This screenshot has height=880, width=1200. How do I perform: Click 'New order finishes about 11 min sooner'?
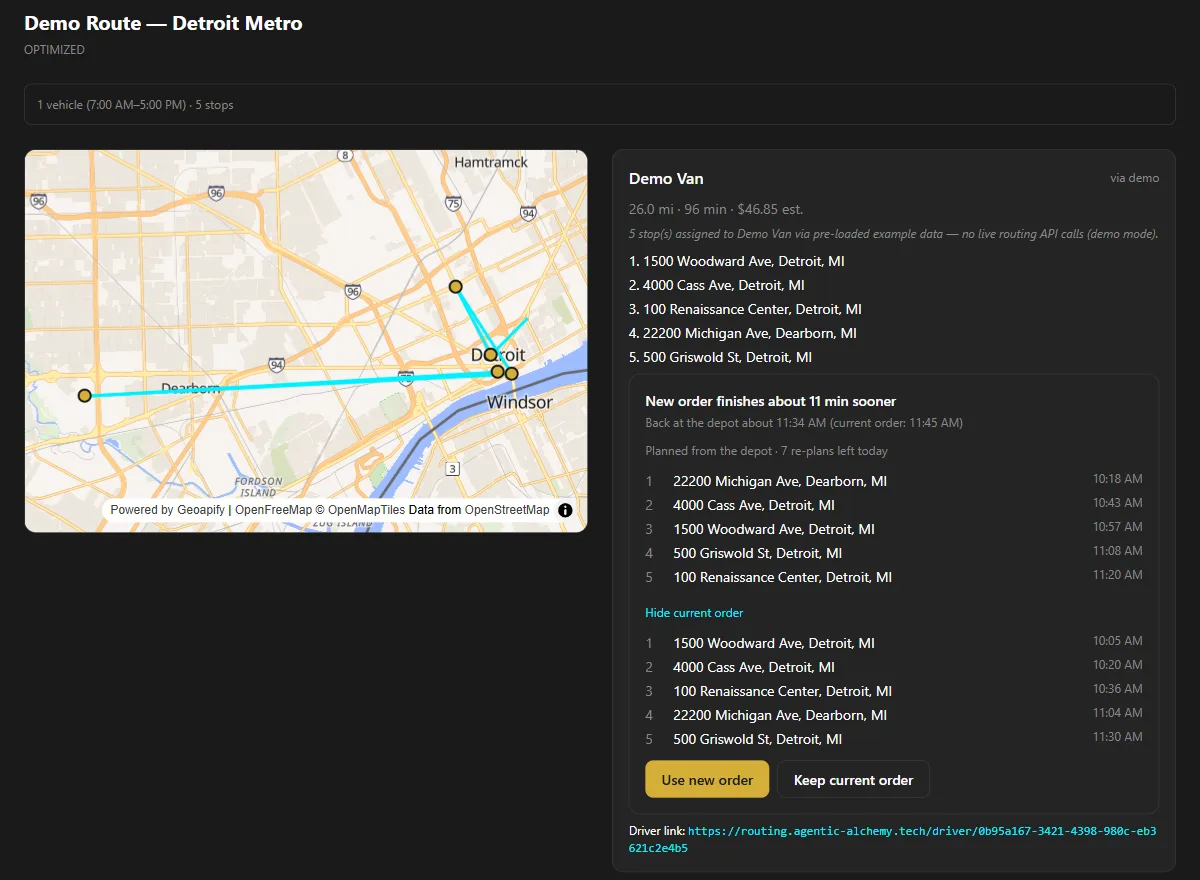pos(770,401)
